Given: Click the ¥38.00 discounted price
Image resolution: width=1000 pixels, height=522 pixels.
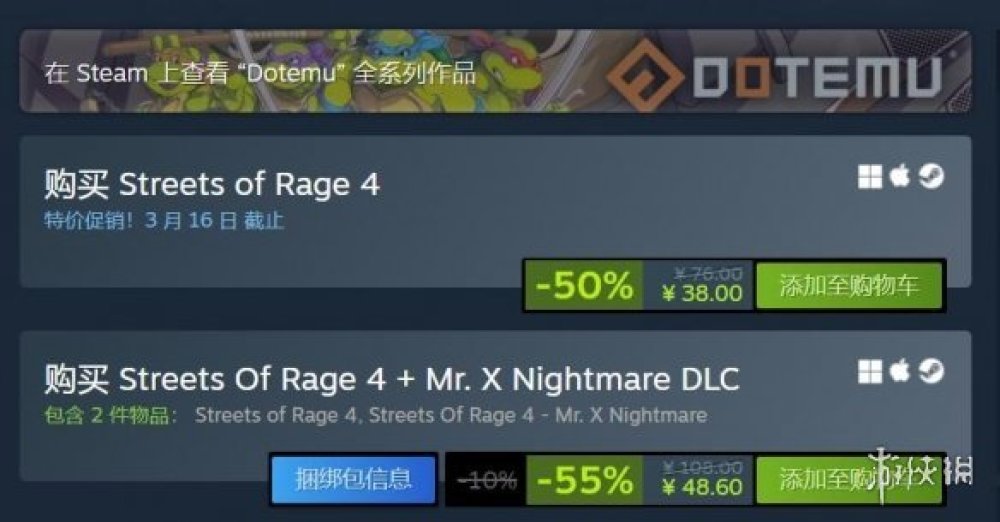Looking at the screenshot, I should coord(703,294).
